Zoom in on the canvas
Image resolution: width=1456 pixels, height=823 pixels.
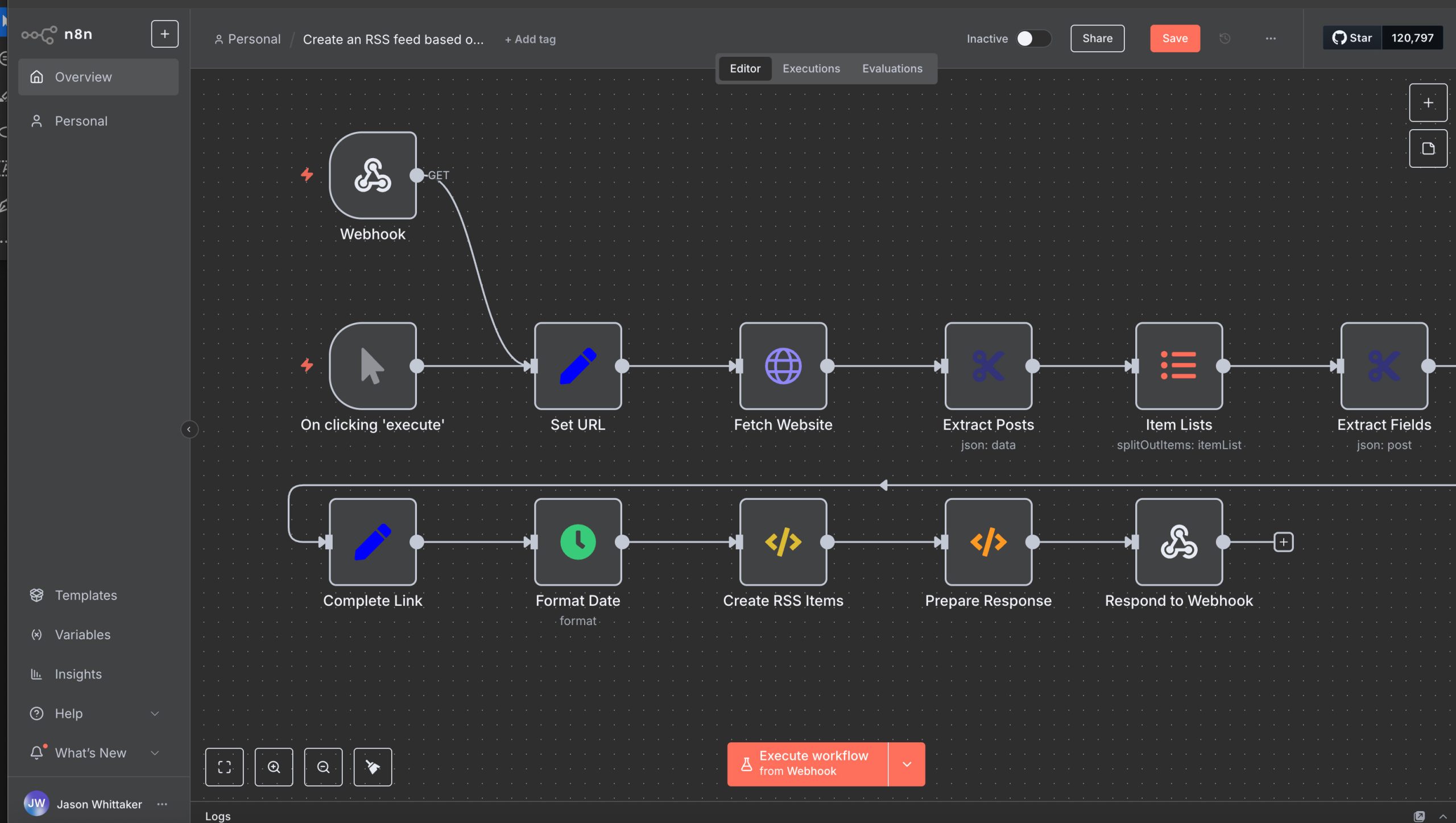coord(274,767)
